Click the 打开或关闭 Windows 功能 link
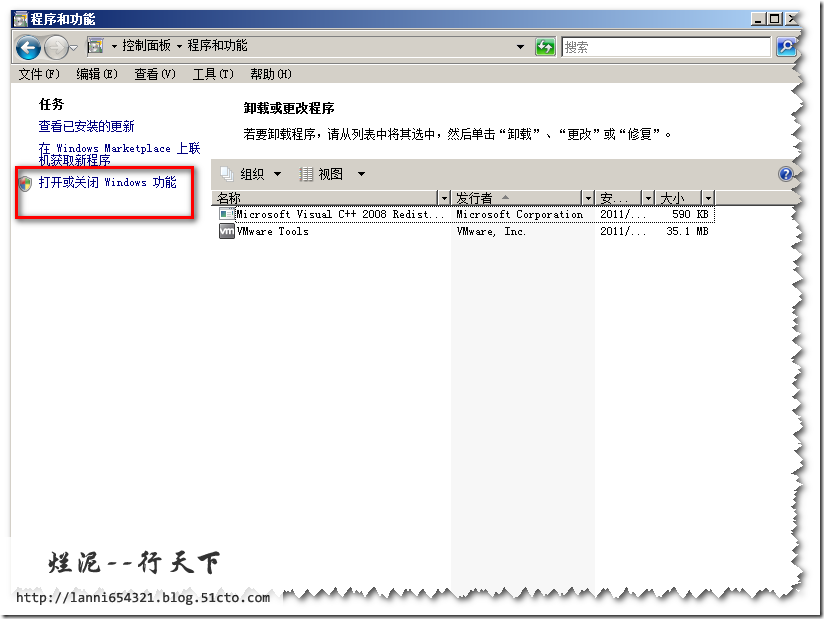The width and height of the screenshot is (824, 619). point(107,183)
